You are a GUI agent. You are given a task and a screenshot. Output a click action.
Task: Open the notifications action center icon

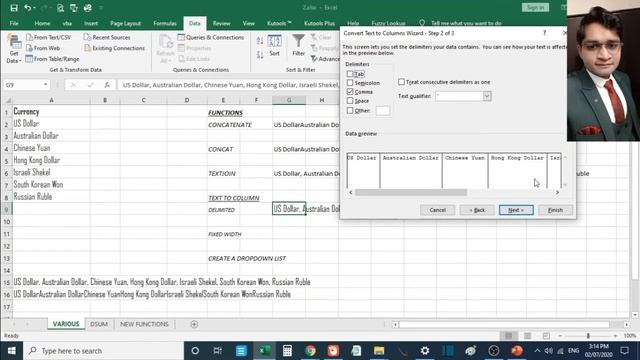tap(624, 351)
